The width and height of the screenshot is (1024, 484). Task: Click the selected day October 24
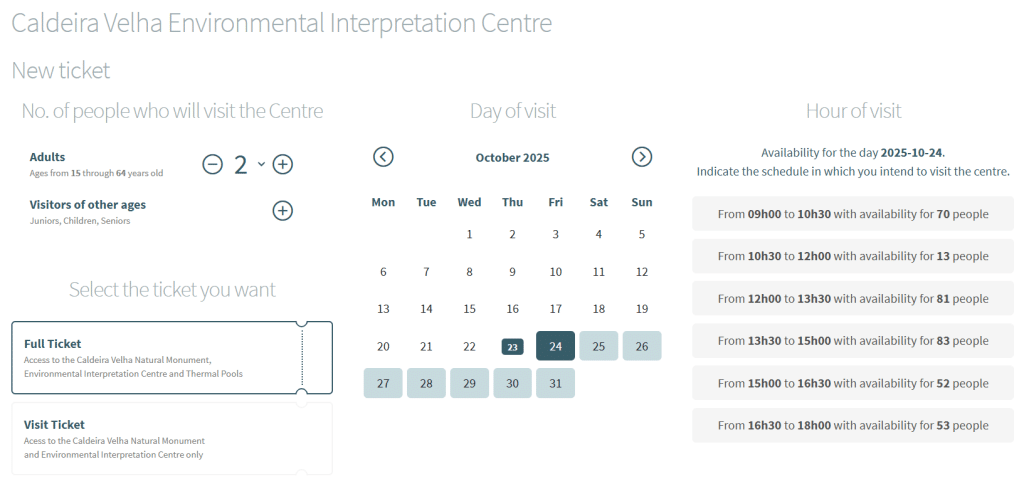pos(556,346)
